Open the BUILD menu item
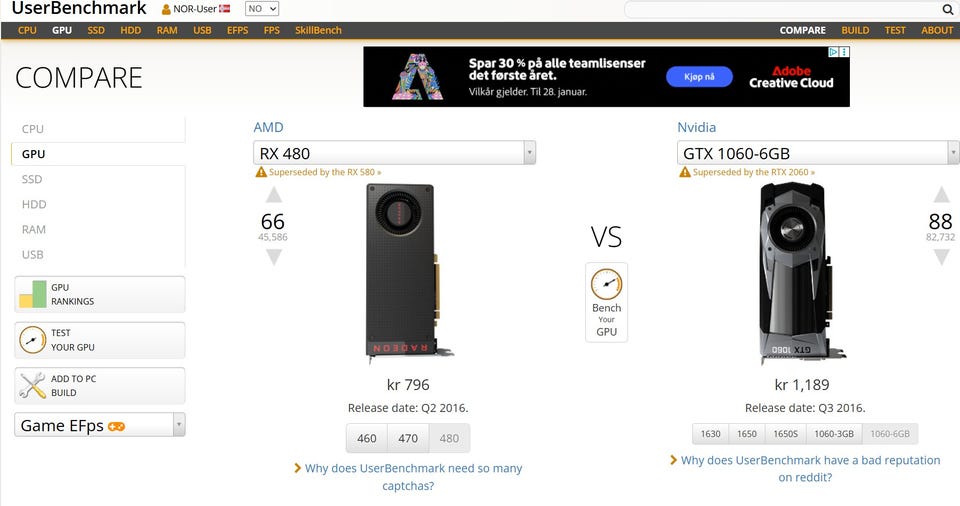The width and height of the screenshot is (960, 506). [x=855, y=30]
